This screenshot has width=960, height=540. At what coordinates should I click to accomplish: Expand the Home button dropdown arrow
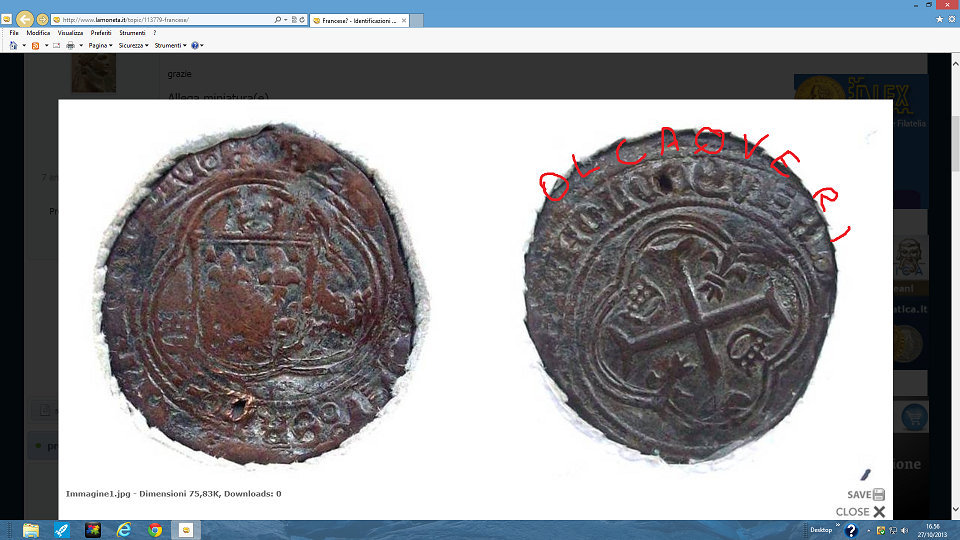coord(24,45)
